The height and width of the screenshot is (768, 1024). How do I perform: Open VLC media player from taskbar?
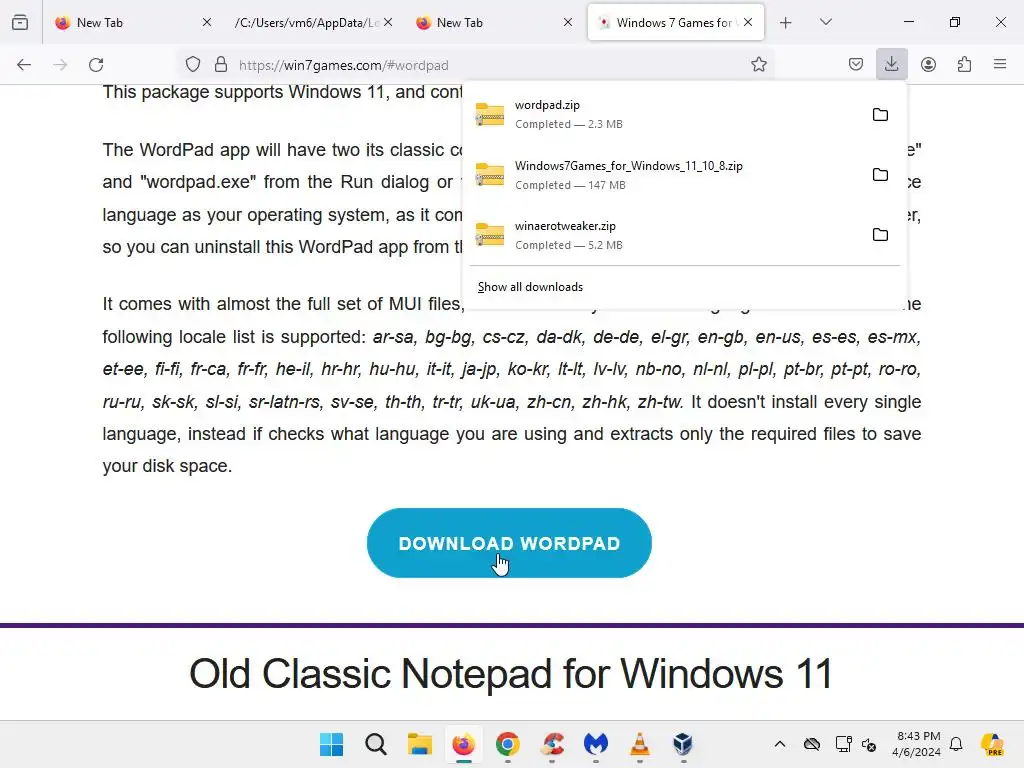click(639, 744)
